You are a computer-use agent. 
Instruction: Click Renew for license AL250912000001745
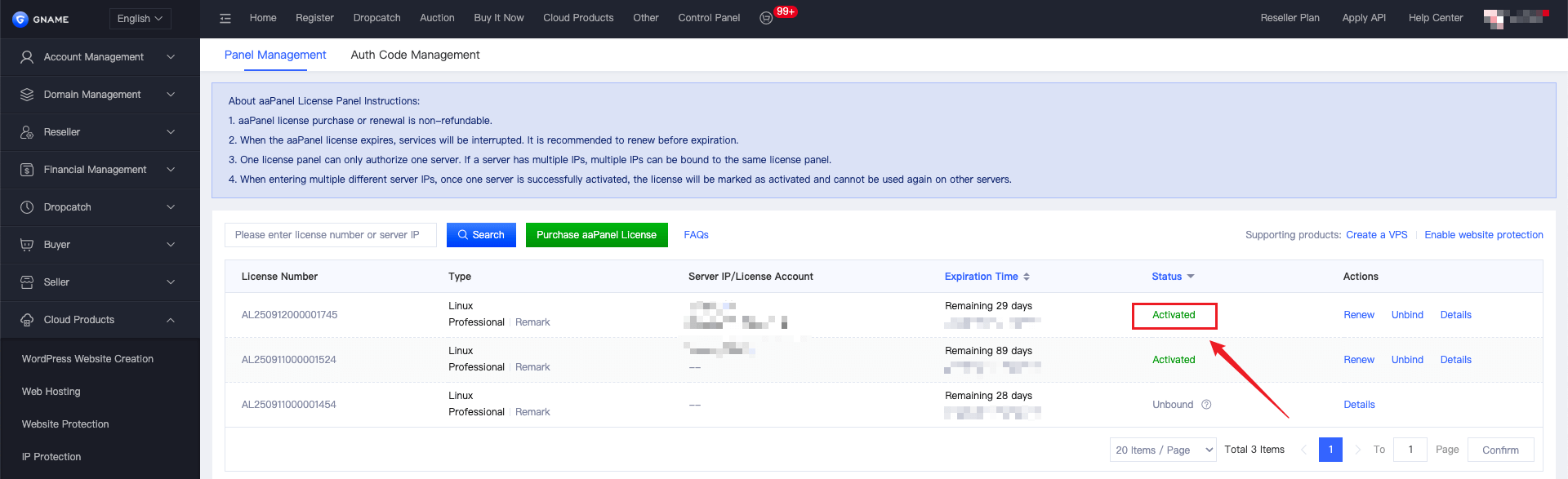pos(1359,315)
